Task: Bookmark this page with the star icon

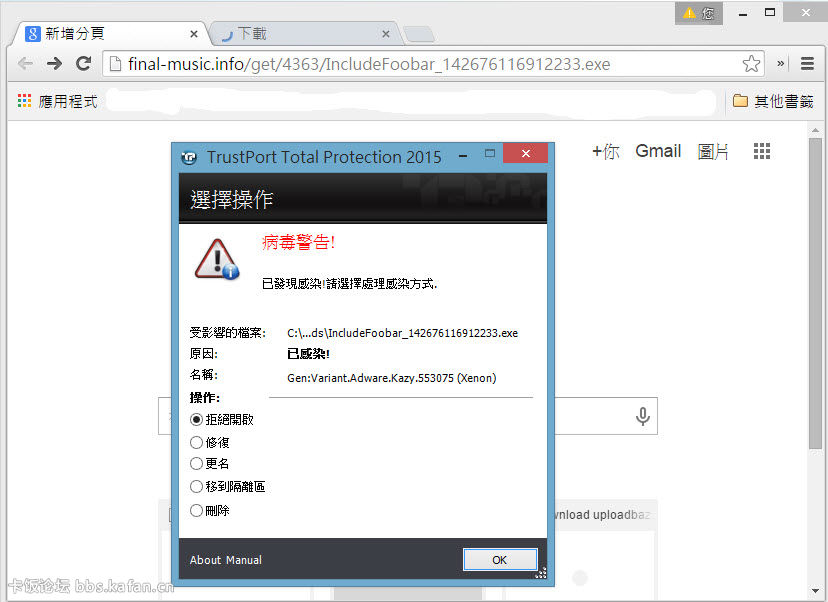Action: pyautogui.click(x=751, y=64)
